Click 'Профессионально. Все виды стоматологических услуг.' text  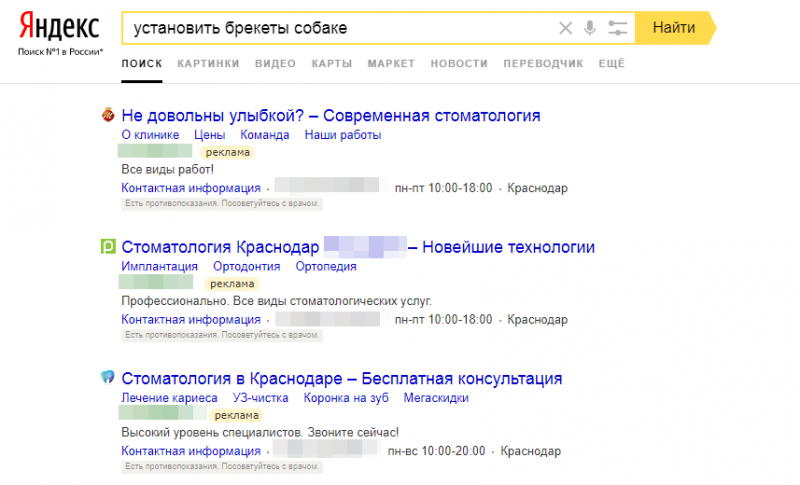(x=277, y=301)
